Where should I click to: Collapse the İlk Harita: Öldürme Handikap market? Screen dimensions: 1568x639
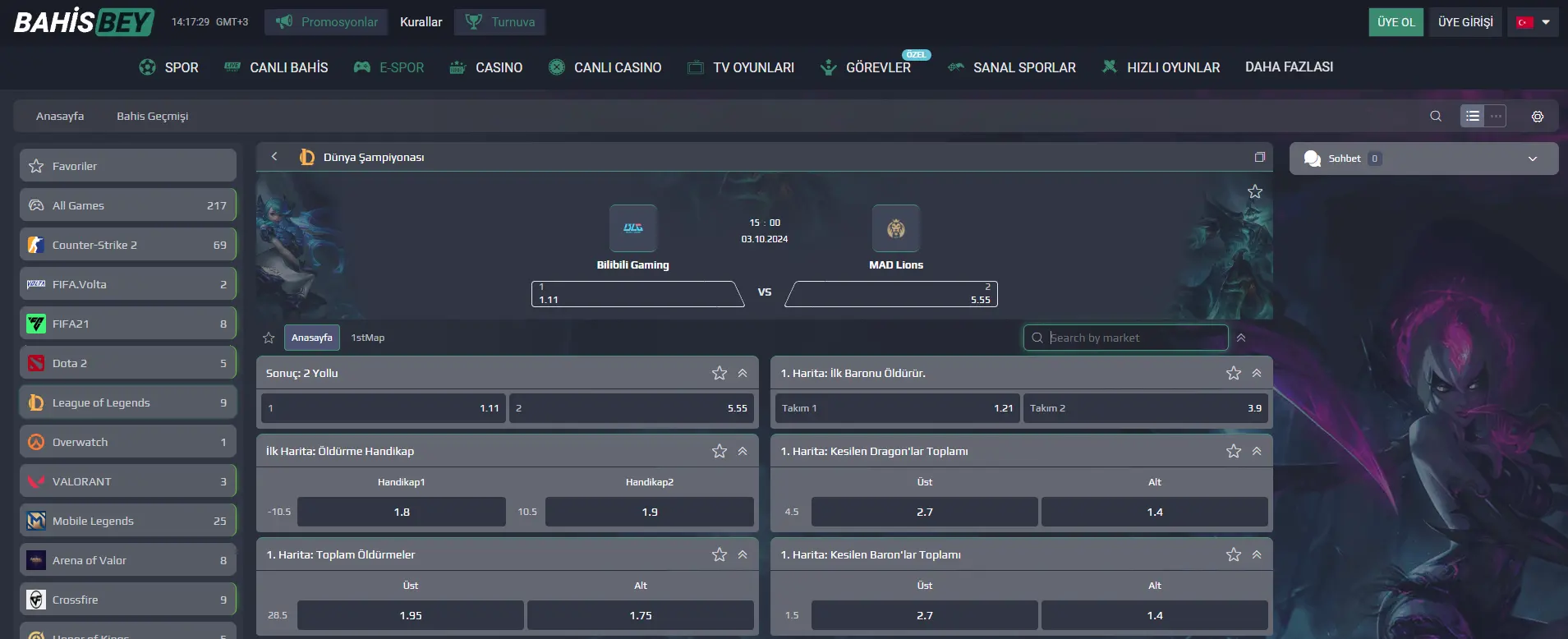743,451
